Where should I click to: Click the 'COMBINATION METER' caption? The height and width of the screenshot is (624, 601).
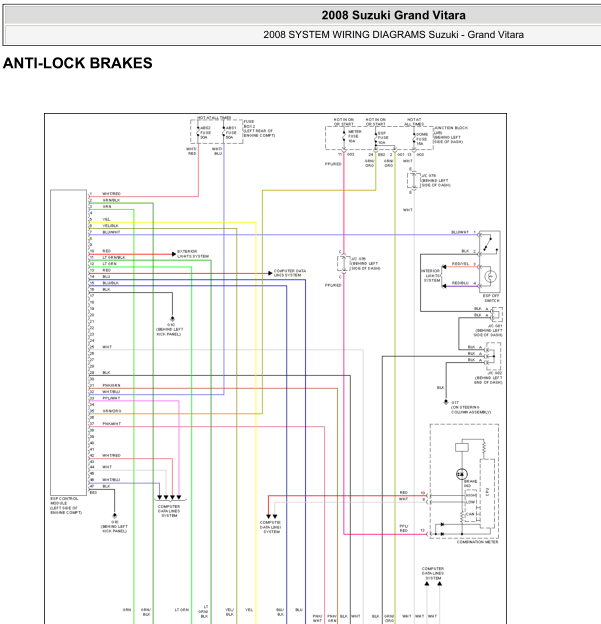click(x=477, y=542)
